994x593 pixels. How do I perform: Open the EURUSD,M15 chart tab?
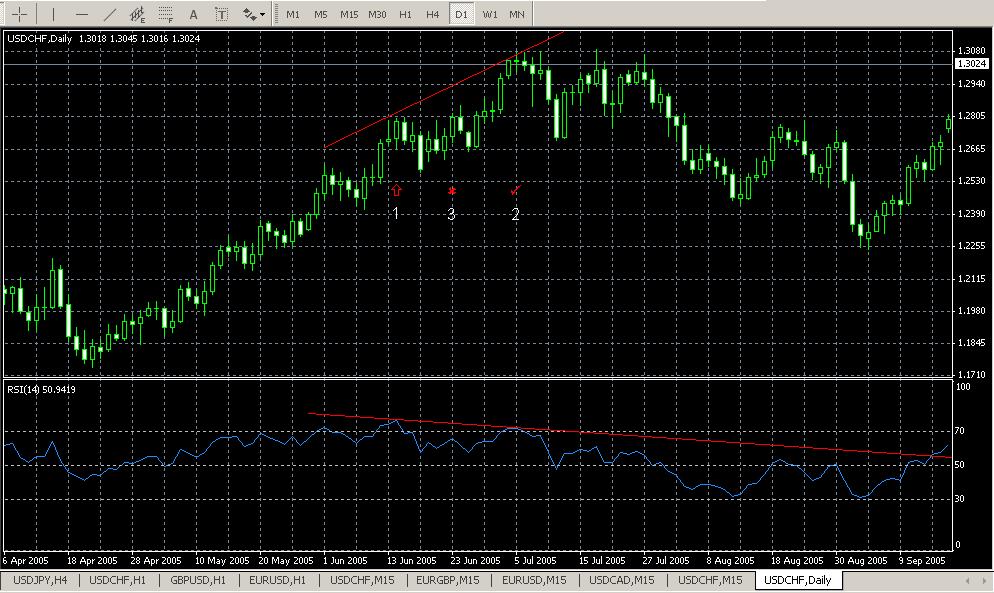[x=534, y=580]
